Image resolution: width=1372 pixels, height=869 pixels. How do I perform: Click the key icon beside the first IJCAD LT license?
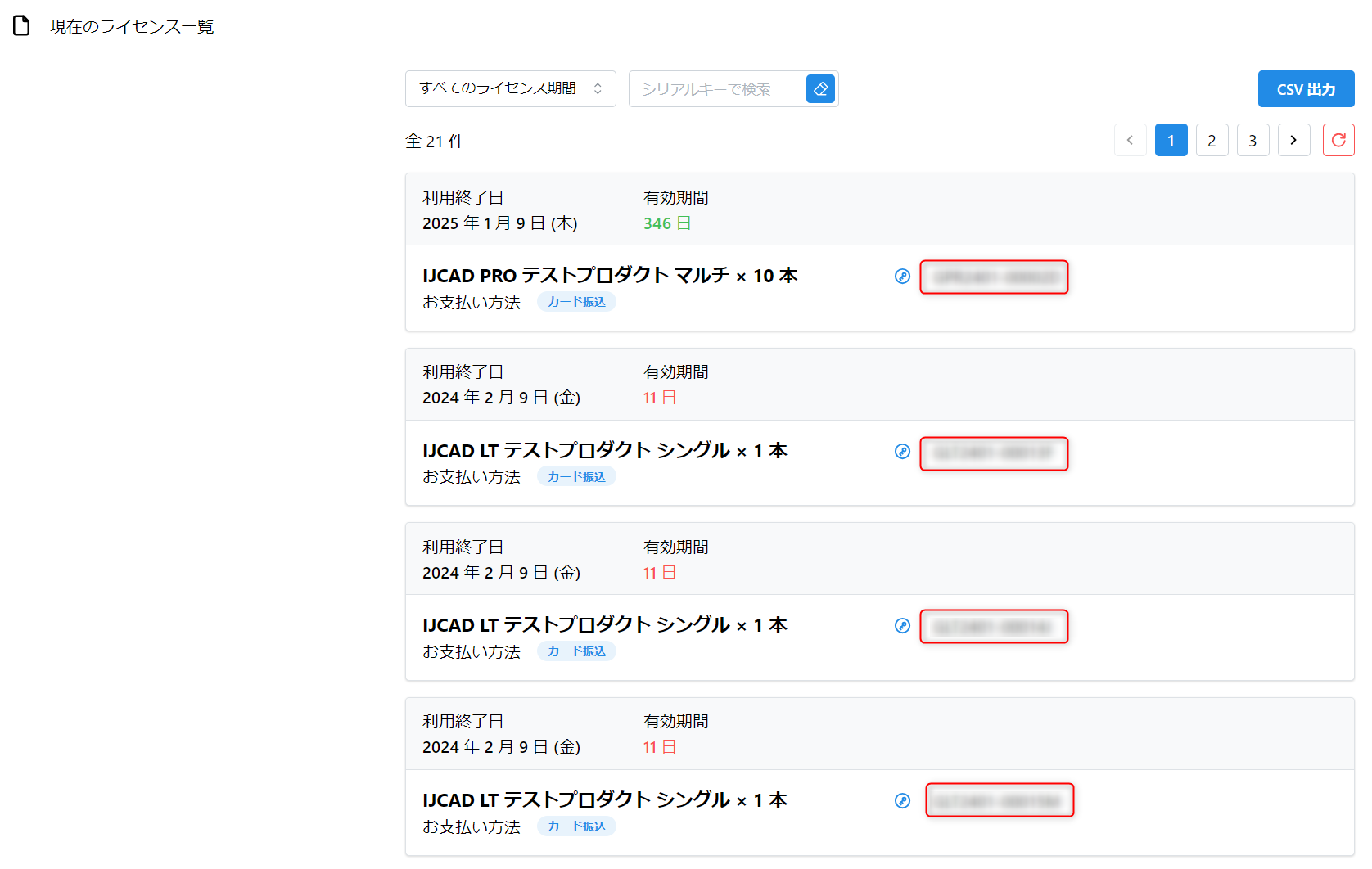901,451
